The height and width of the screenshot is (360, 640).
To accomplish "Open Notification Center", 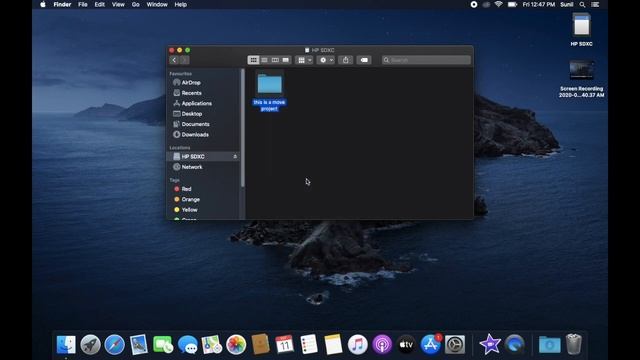I will 596,4.
